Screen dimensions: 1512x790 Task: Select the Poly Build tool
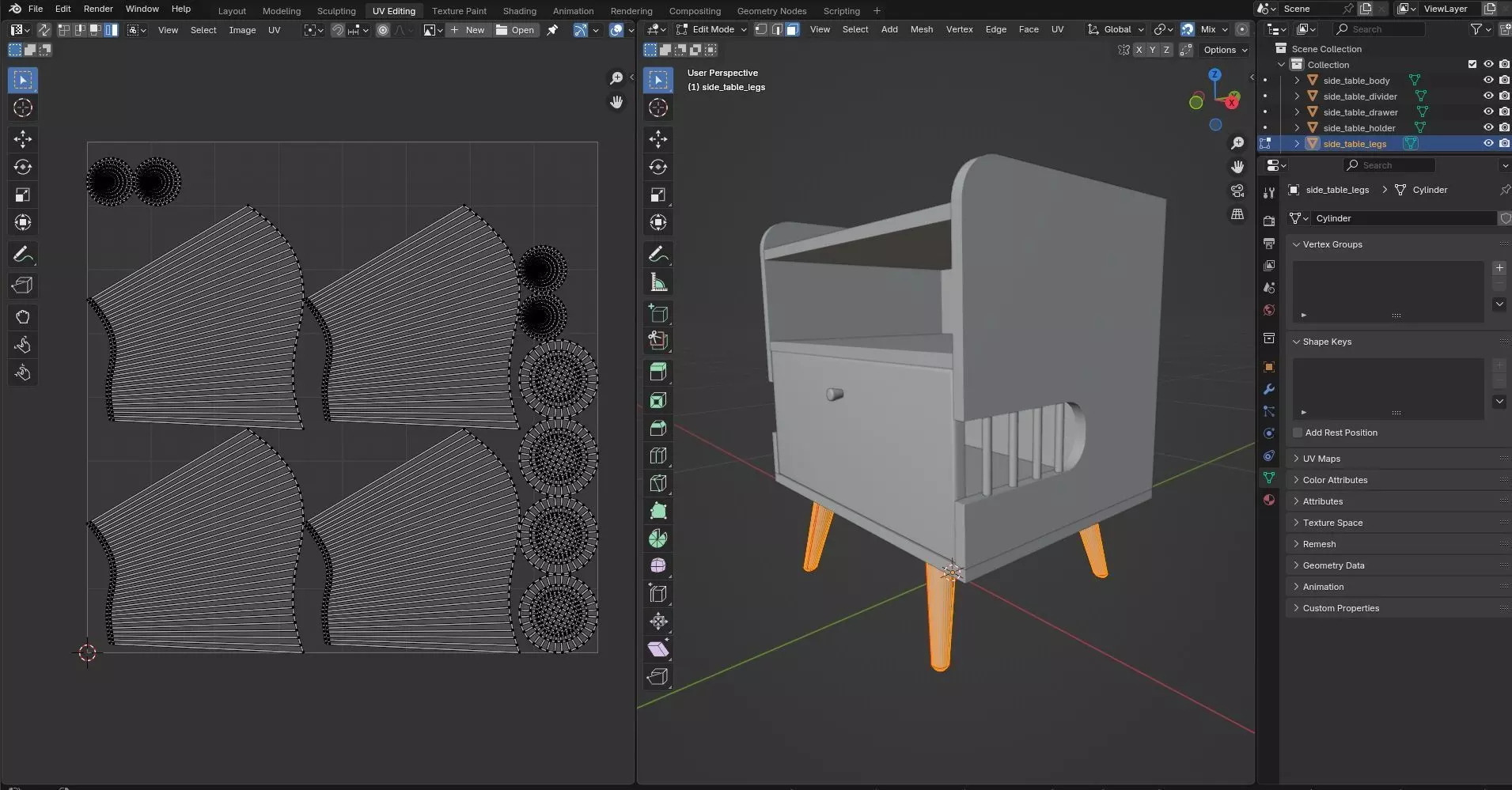[658, 511]
